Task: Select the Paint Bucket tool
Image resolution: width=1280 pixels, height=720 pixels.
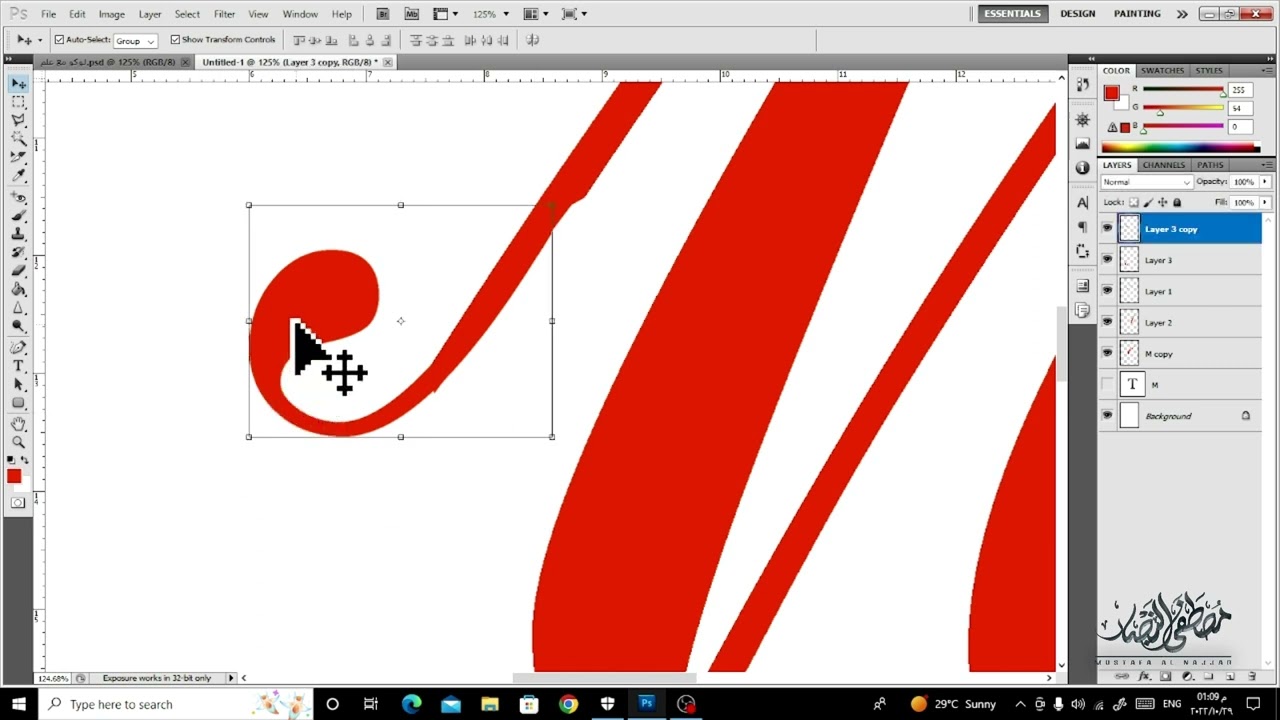Action: click(18, 289)
